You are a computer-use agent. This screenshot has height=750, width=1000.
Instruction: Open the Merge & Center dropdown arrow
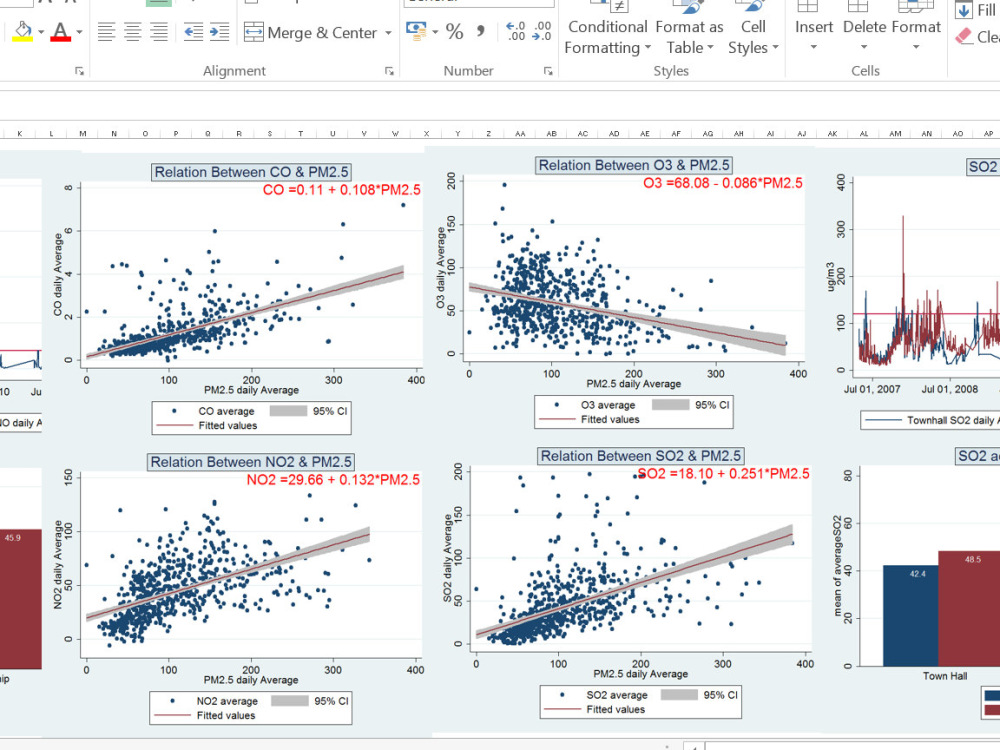(388, 32)
